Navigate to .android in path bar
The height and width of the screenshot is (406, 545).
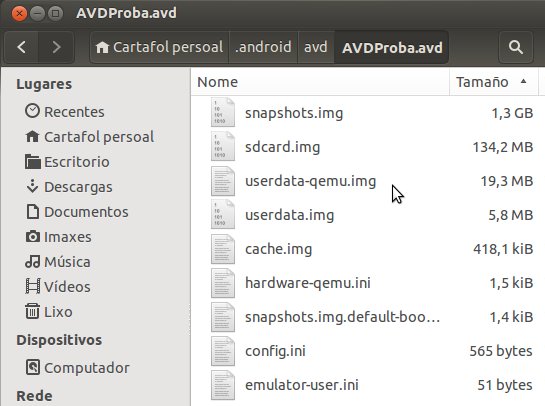click(263, 47)
